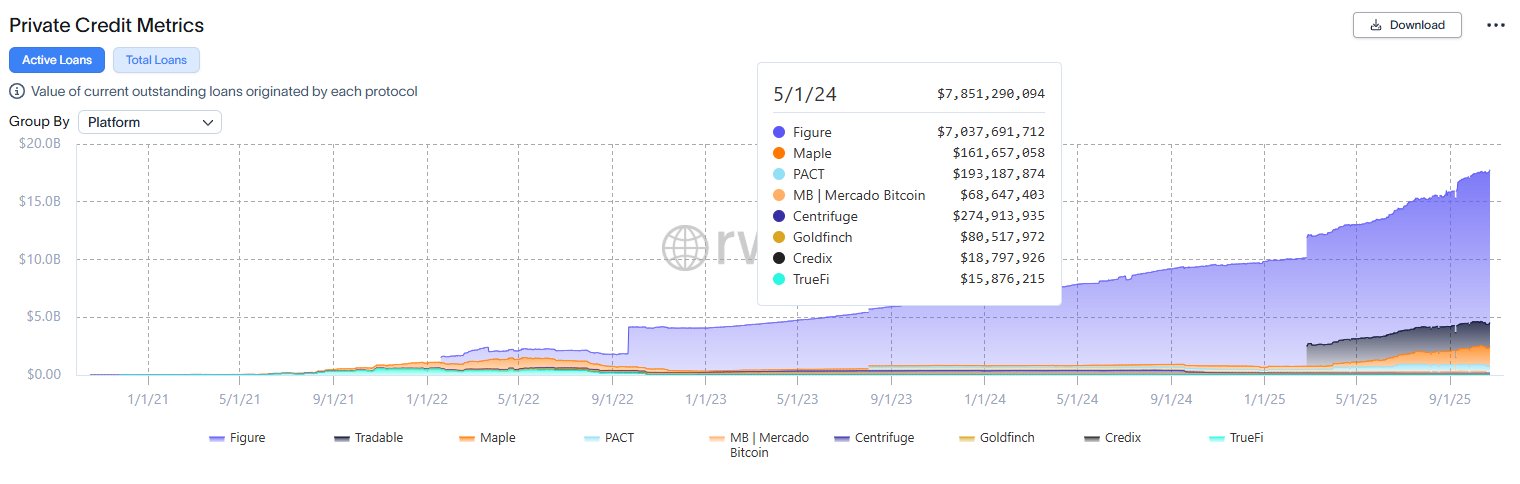Expand the Group By dropdown chevron

(x=208, y=122)
